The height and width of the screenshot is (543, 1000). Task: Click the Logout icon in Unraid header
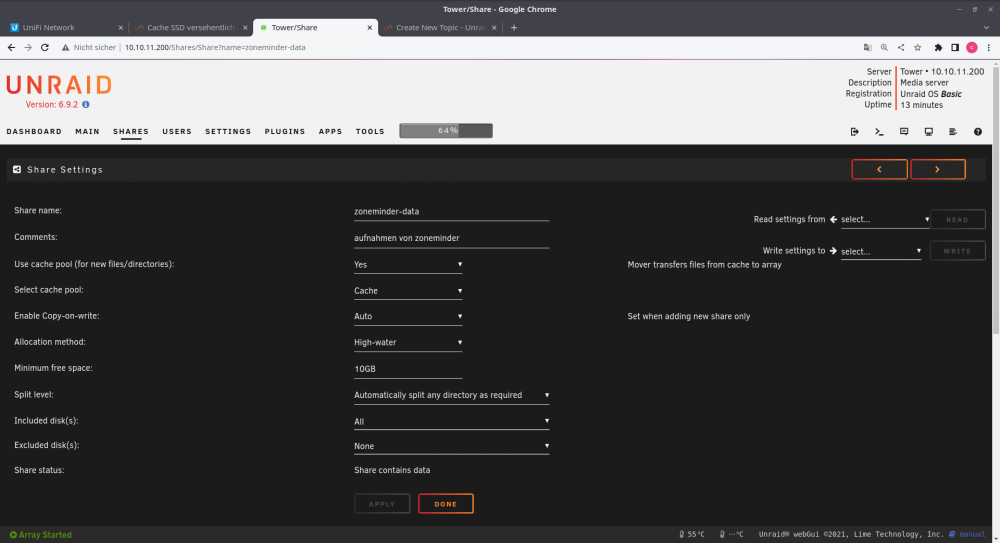pos(855,131)
